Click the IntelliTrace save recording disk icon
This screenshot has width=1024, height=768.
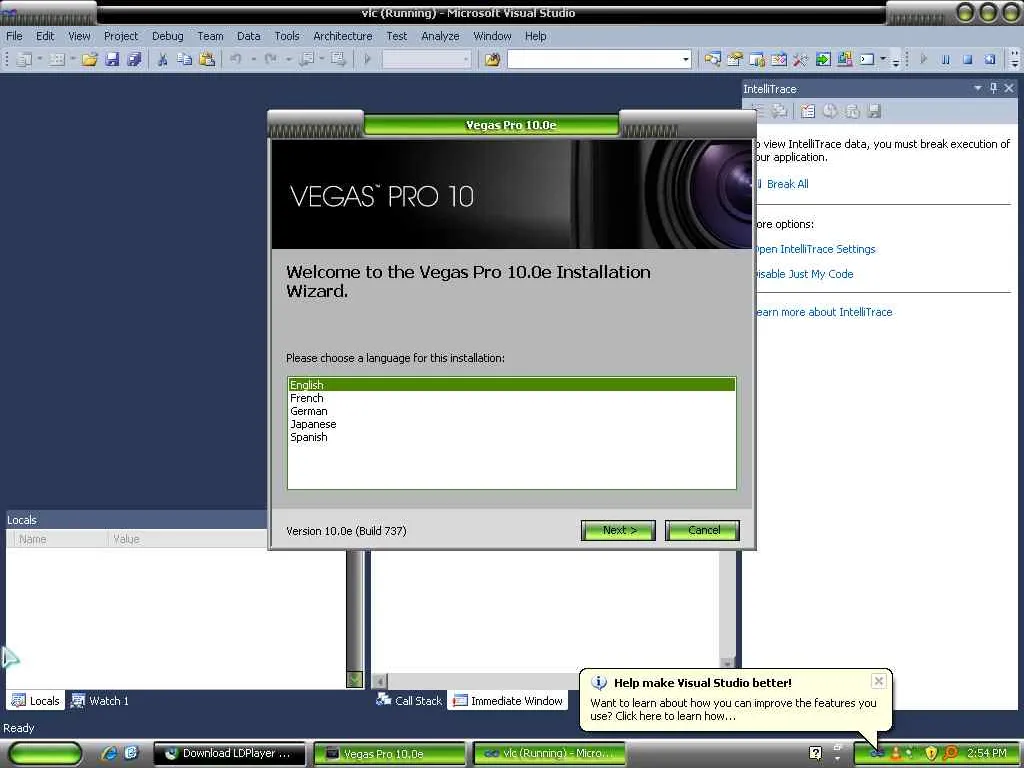[x=874, y=111]
